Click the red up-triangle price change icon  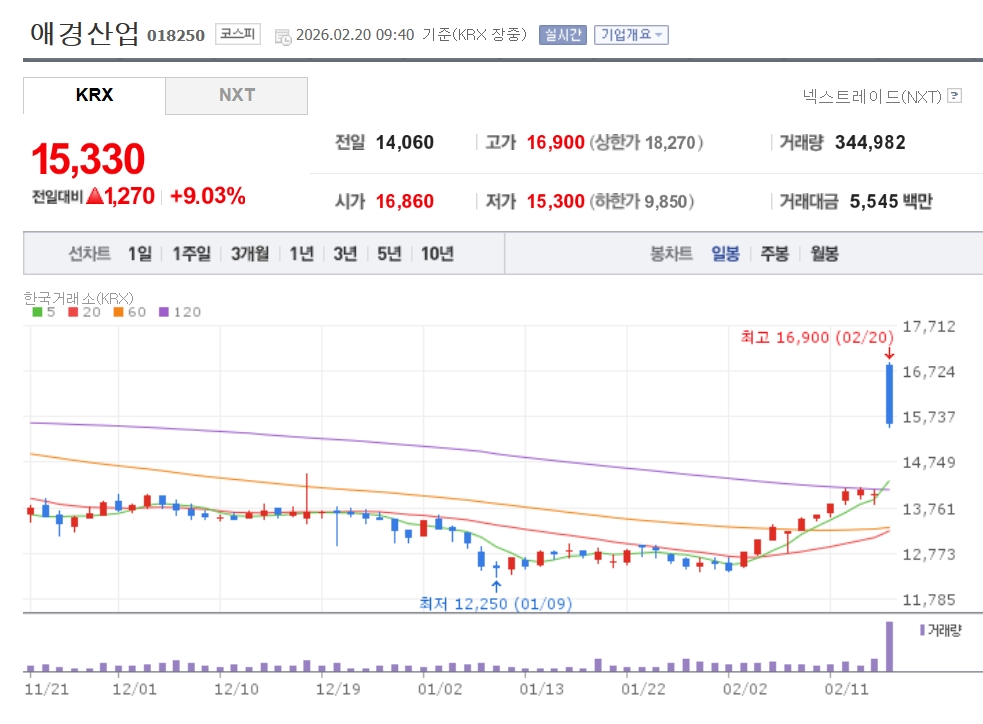[x=95, y=196]
